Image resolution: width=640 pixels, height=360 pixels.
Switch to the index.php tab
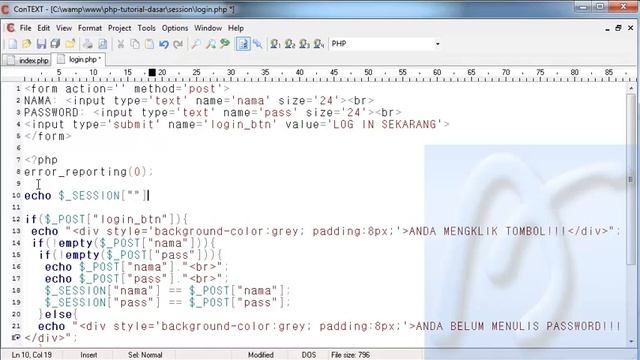27,60
